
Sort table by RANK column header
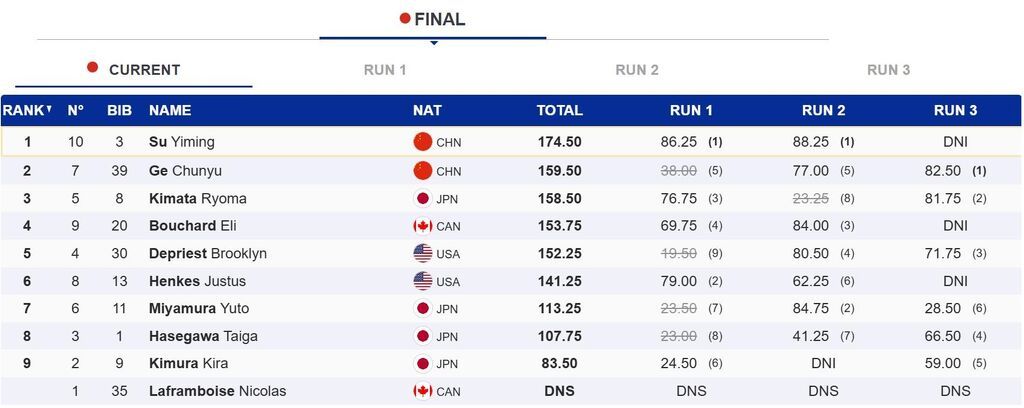pyautogui.click(x=26, y=110)
